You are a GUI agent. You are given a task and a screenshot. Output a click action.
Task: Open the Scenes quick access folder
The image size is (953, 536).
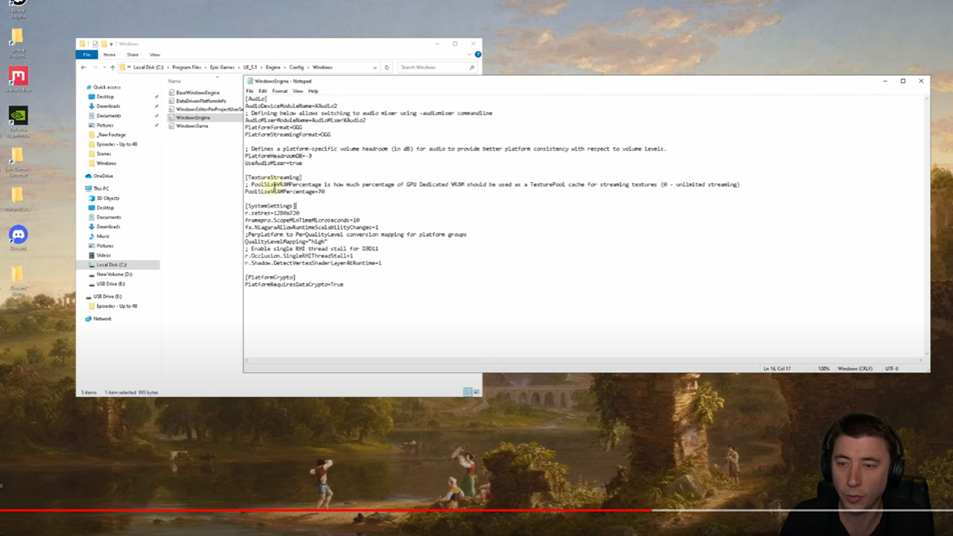pyautogui.click(x=100, y=154)
